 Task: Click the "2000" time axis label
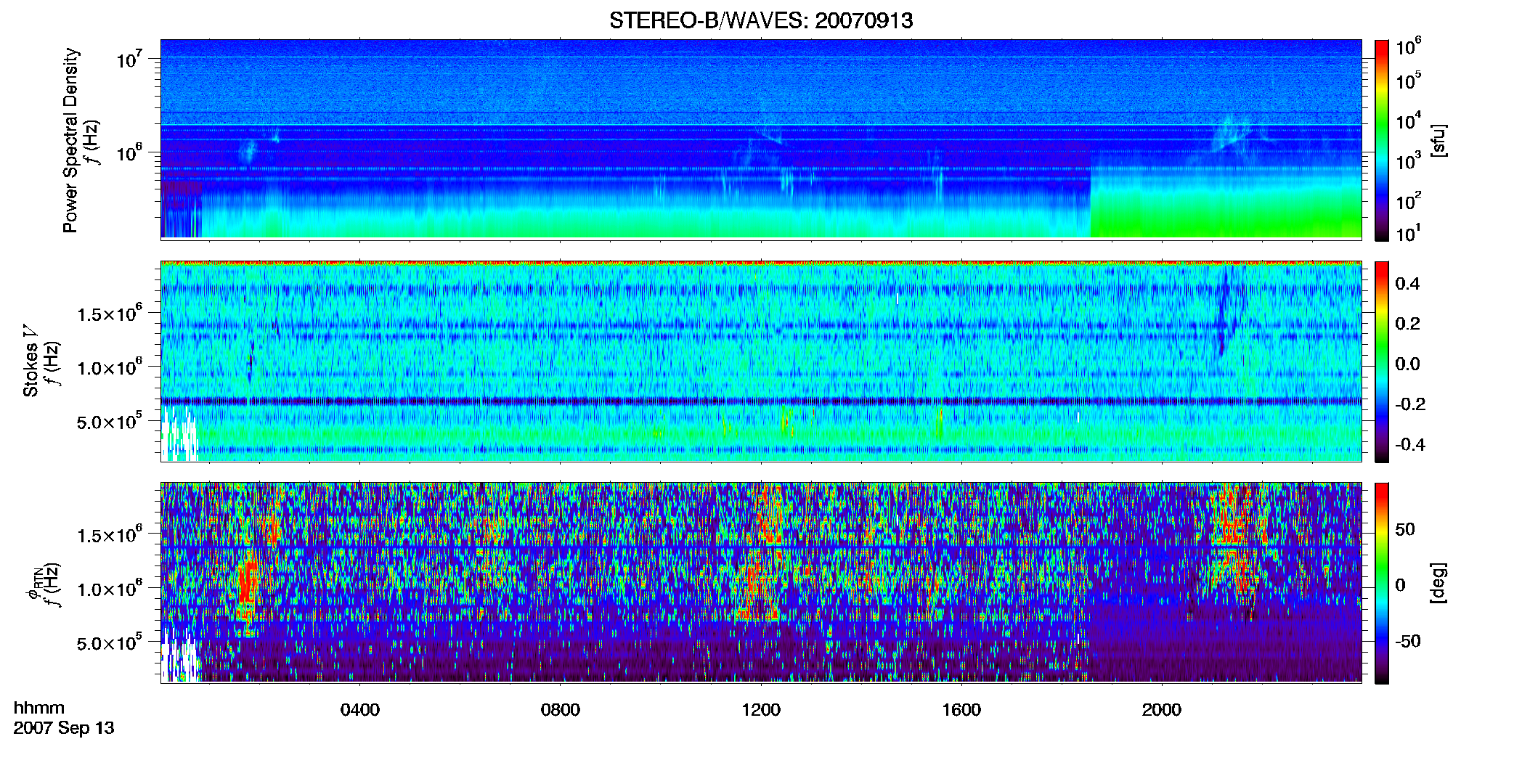coord(1162,710)
